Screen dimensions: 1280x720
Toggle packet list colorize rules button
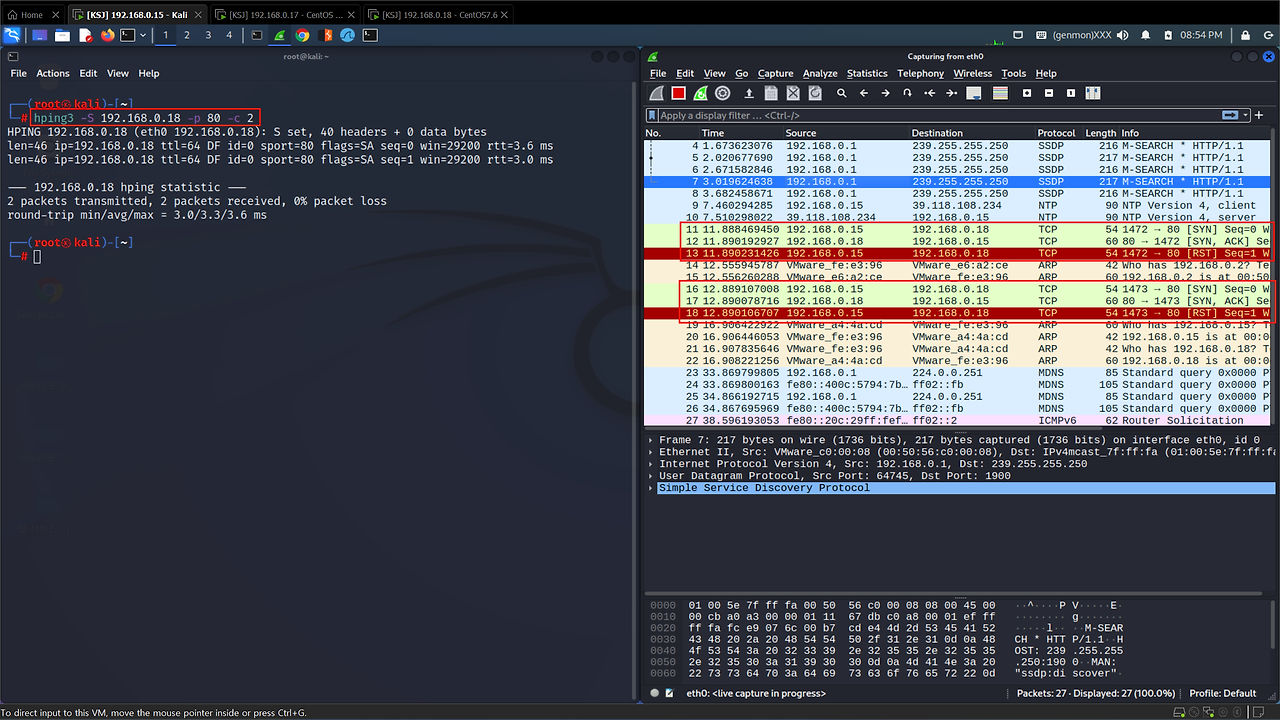(999, 93)
